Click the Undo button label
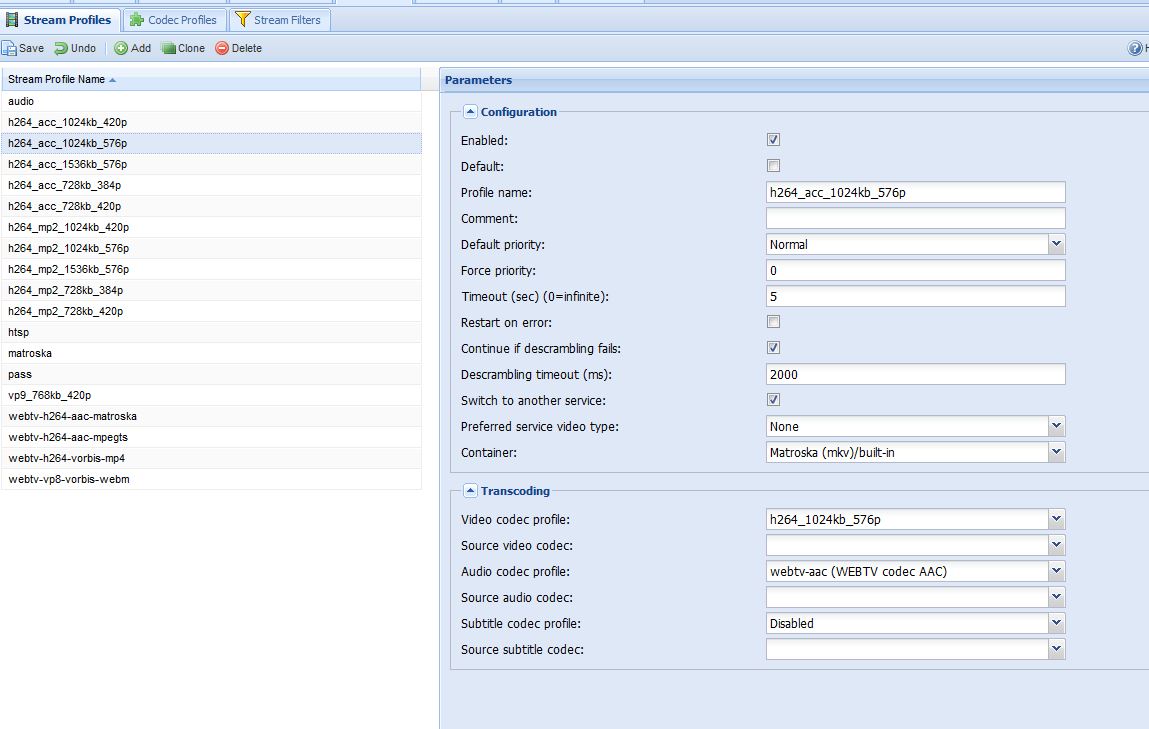The image size is (1149, 729). tap(84, 48)
